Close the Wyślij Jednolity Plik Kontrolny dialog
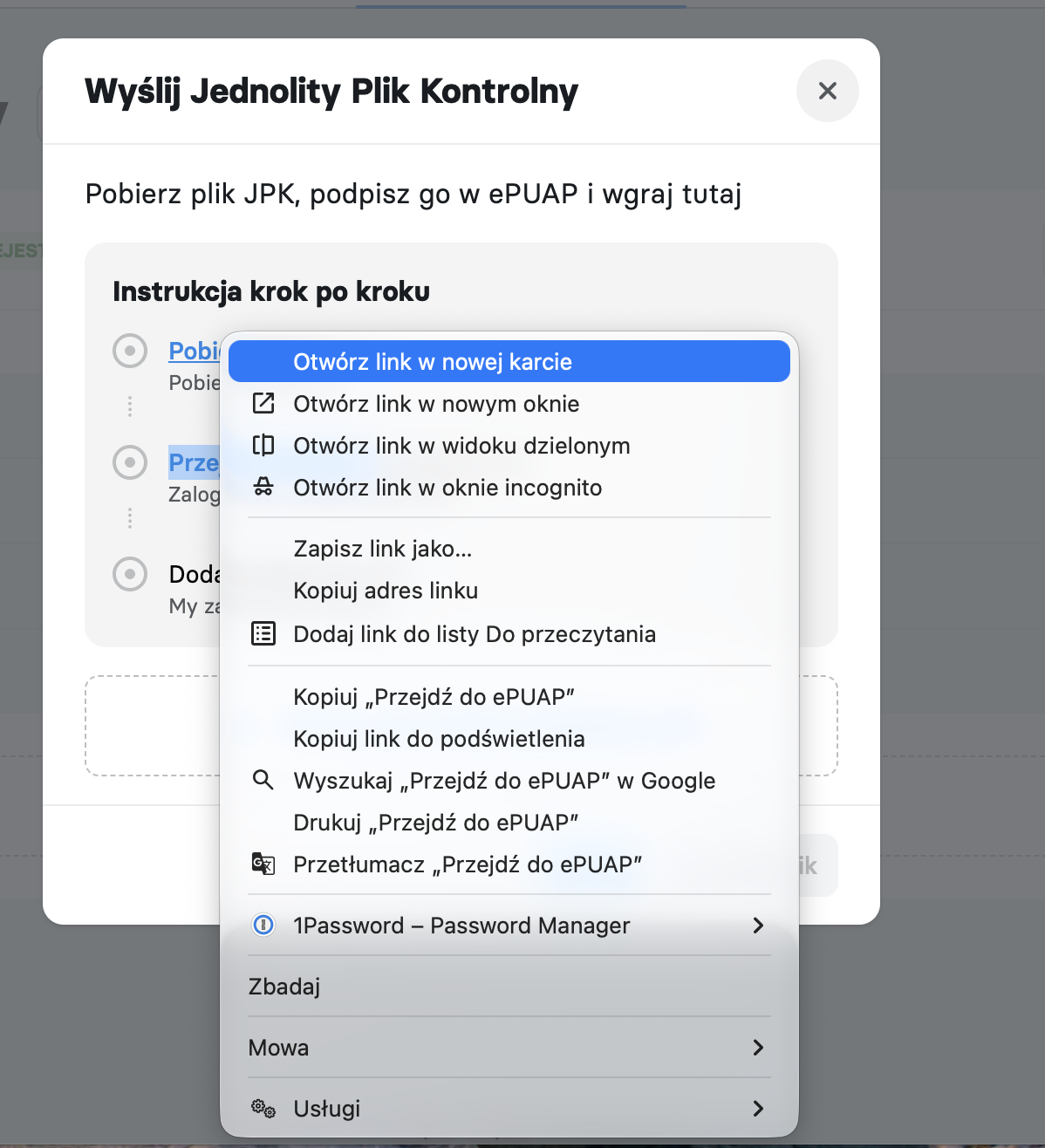Screen dimensions: 1045x1148 (828, 91)
